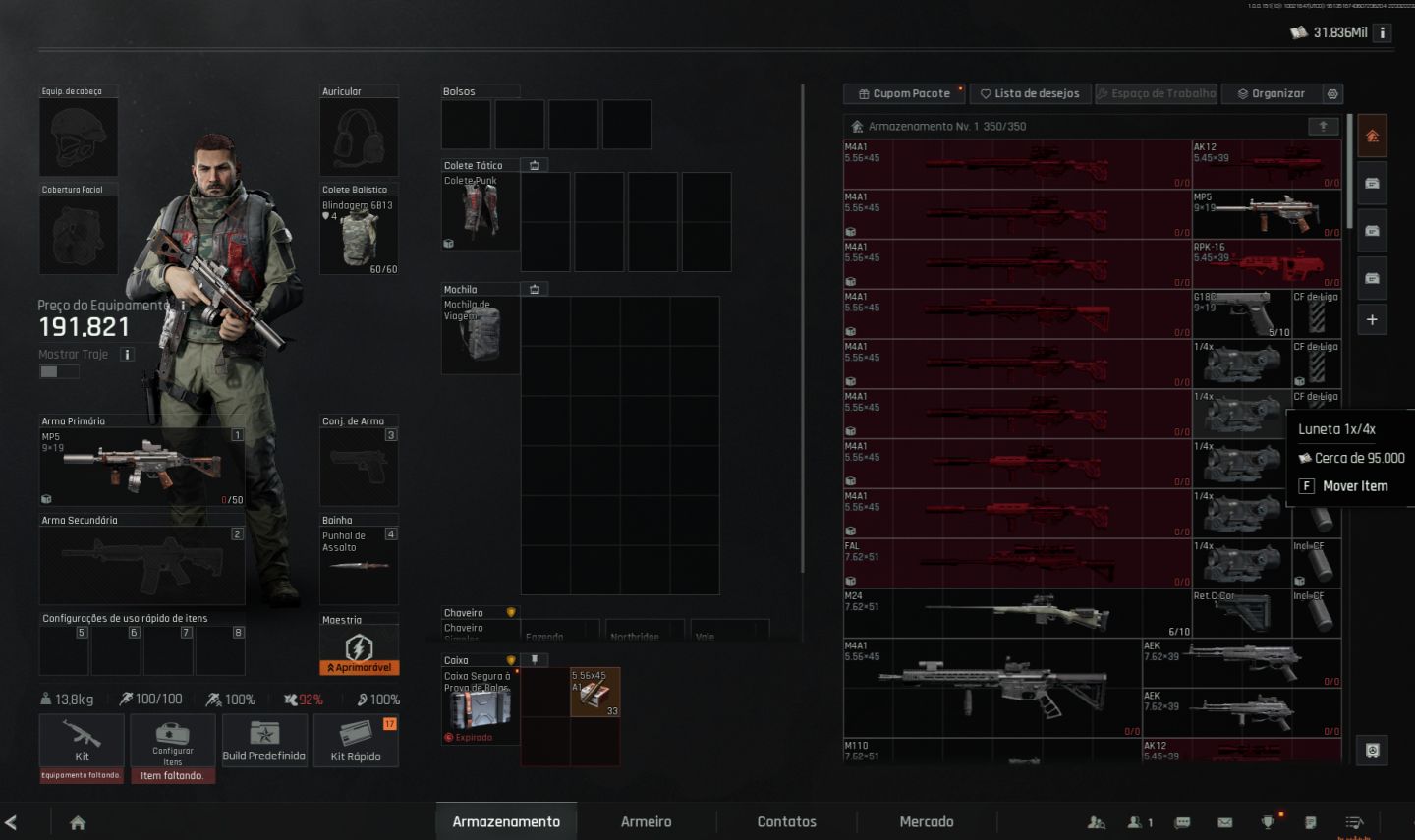Open the music playlist icon
Screen dimensions: 1415x840
click(1354, 822)
